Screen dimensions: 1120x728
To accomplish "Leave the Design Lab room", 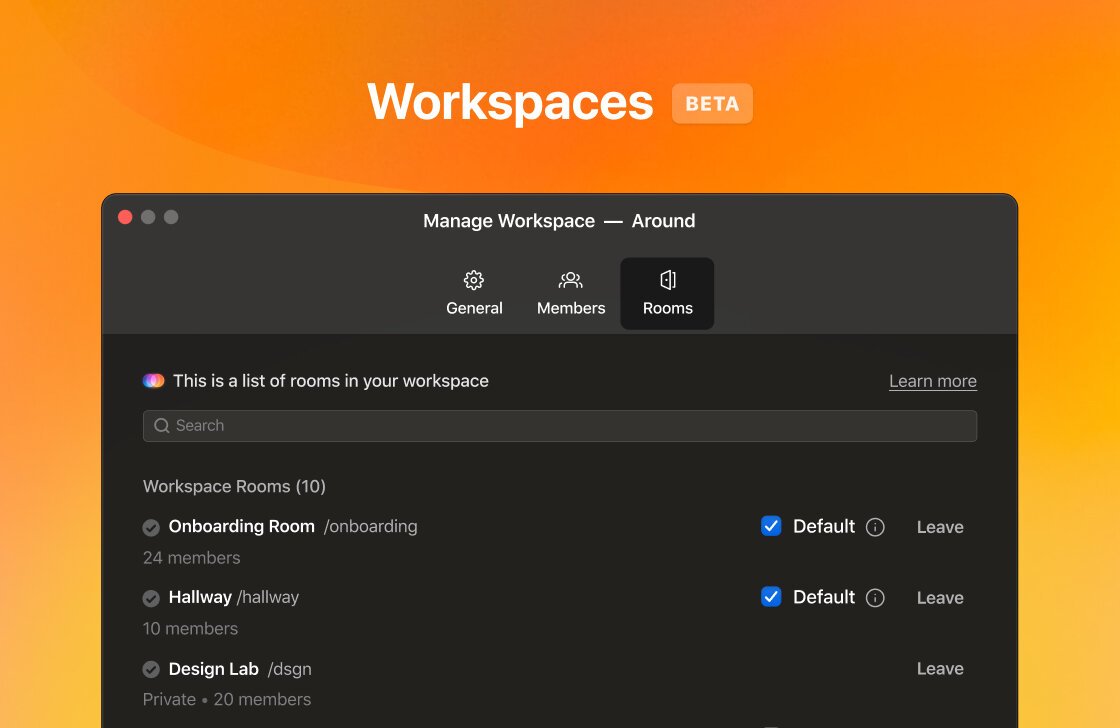I will pyautogui.click(x=940, y=669).
